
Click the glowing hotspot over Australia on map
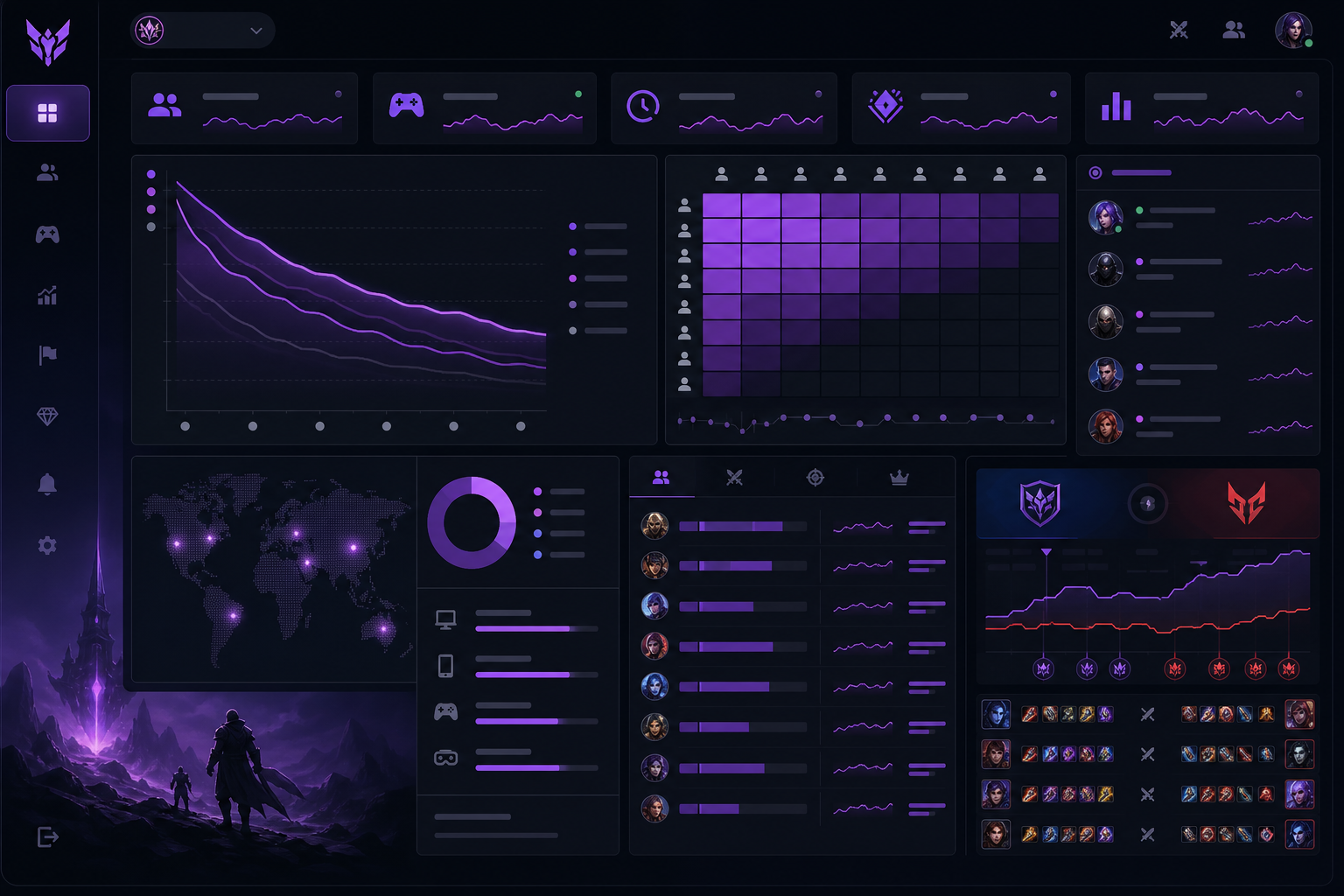(x=383, y=628)
